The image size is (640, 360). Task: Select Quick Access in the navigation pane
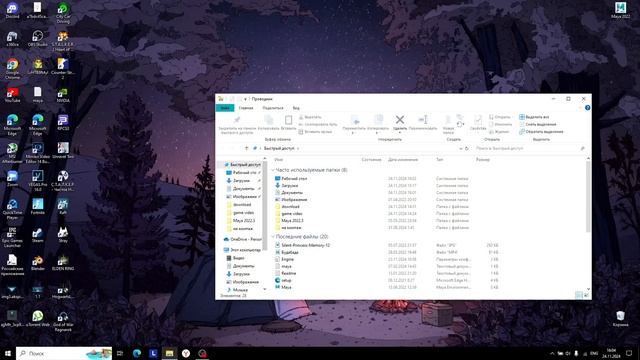[242, 164]
